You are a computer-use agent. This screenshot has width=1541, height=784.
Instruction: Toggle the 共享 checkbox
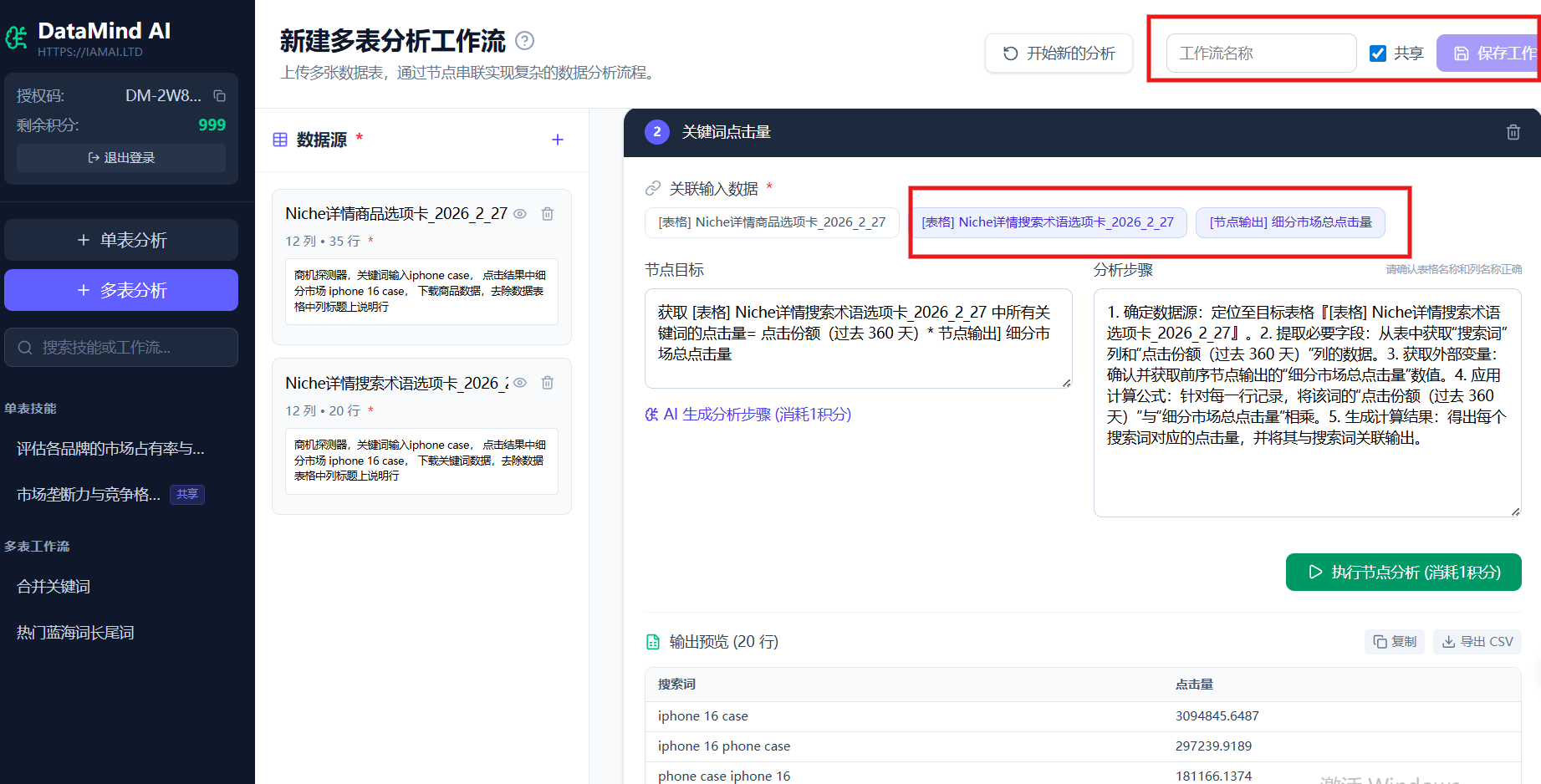(1377, 53)
